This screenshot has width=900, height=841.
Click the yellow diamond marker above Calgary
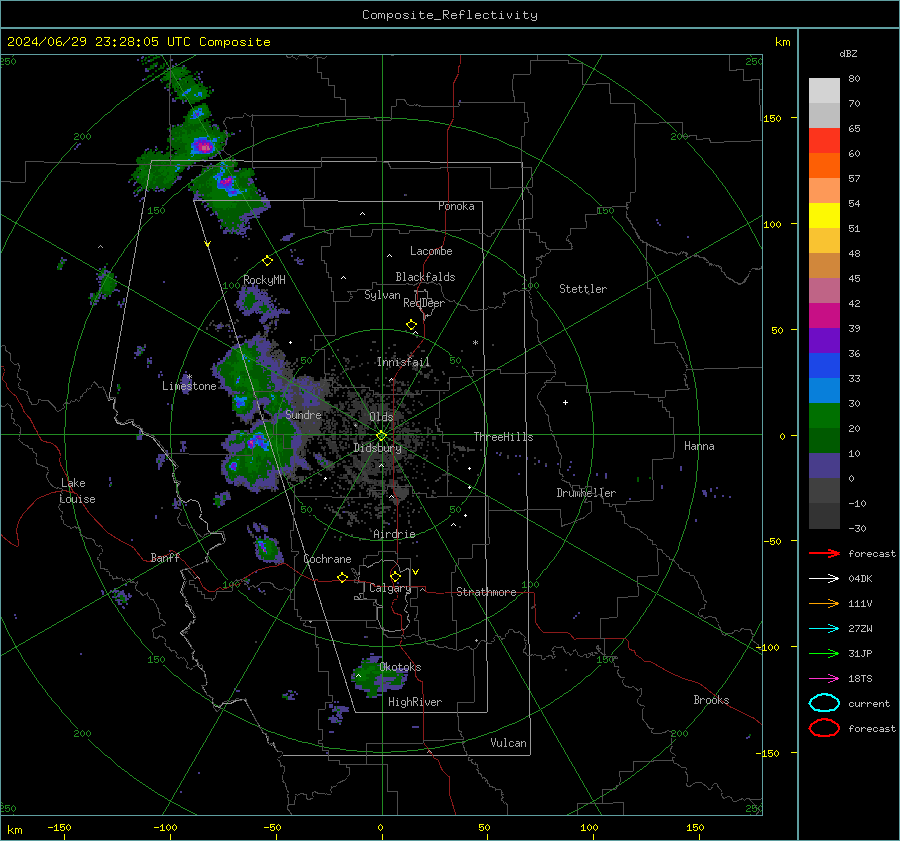395,576
